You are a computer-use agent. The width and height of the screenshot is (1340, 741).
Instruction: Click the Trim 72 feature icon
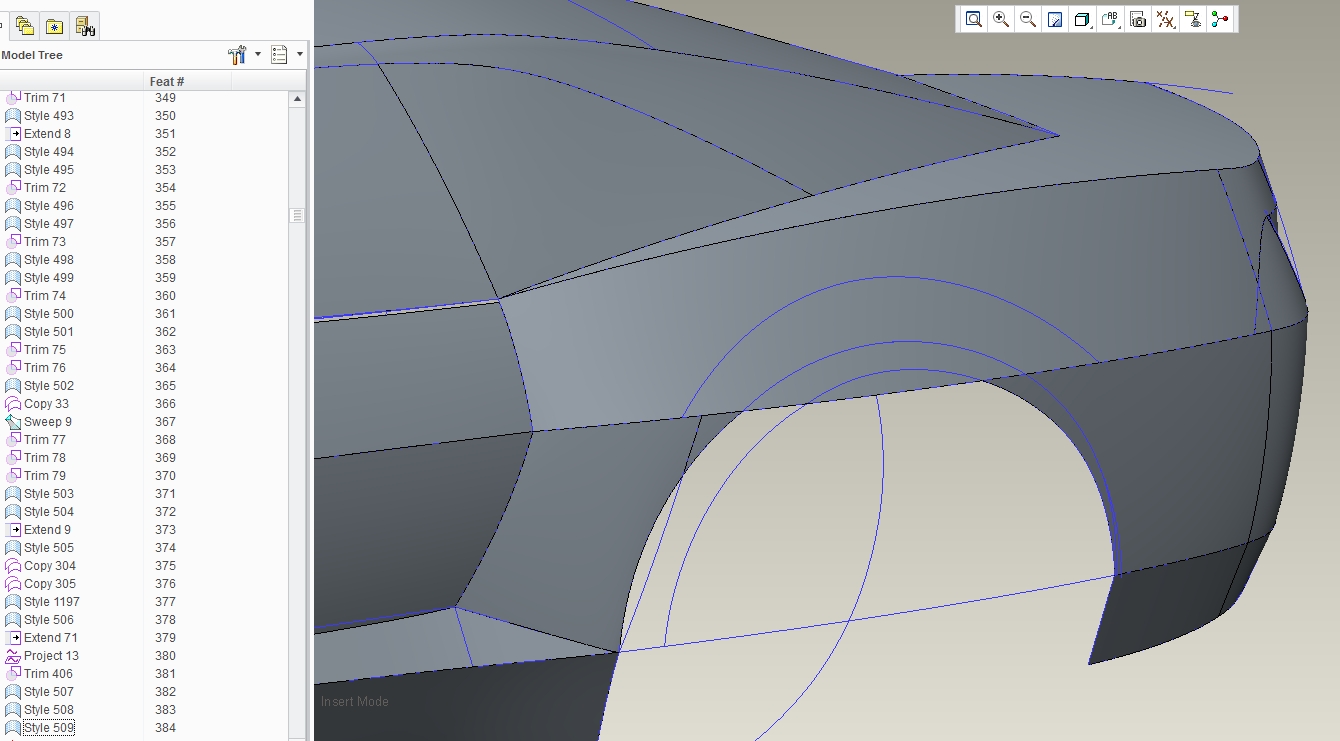point(13,188)
